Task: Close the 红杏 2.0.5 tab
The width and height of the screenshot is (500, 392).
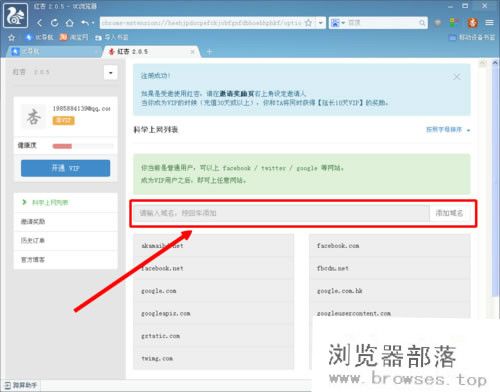Action: click(x=192, y=52)
